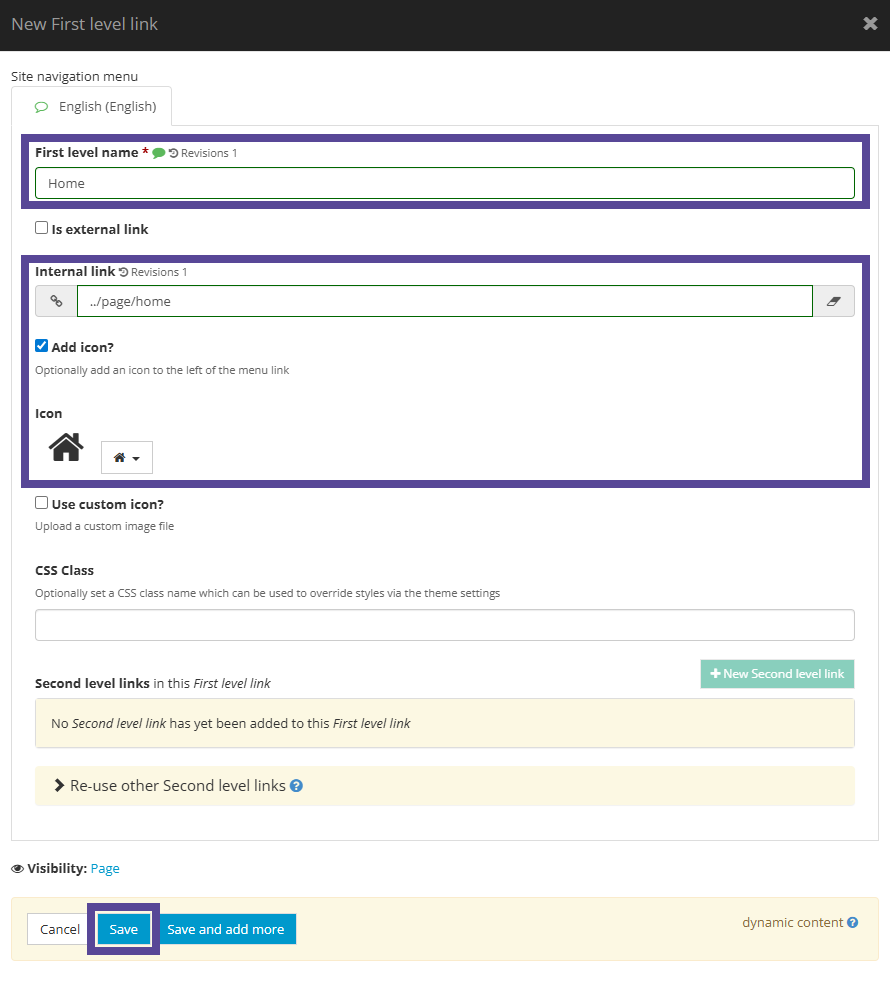Click the large home icon preview
890x991 pixels.
[x=64, y=447]
